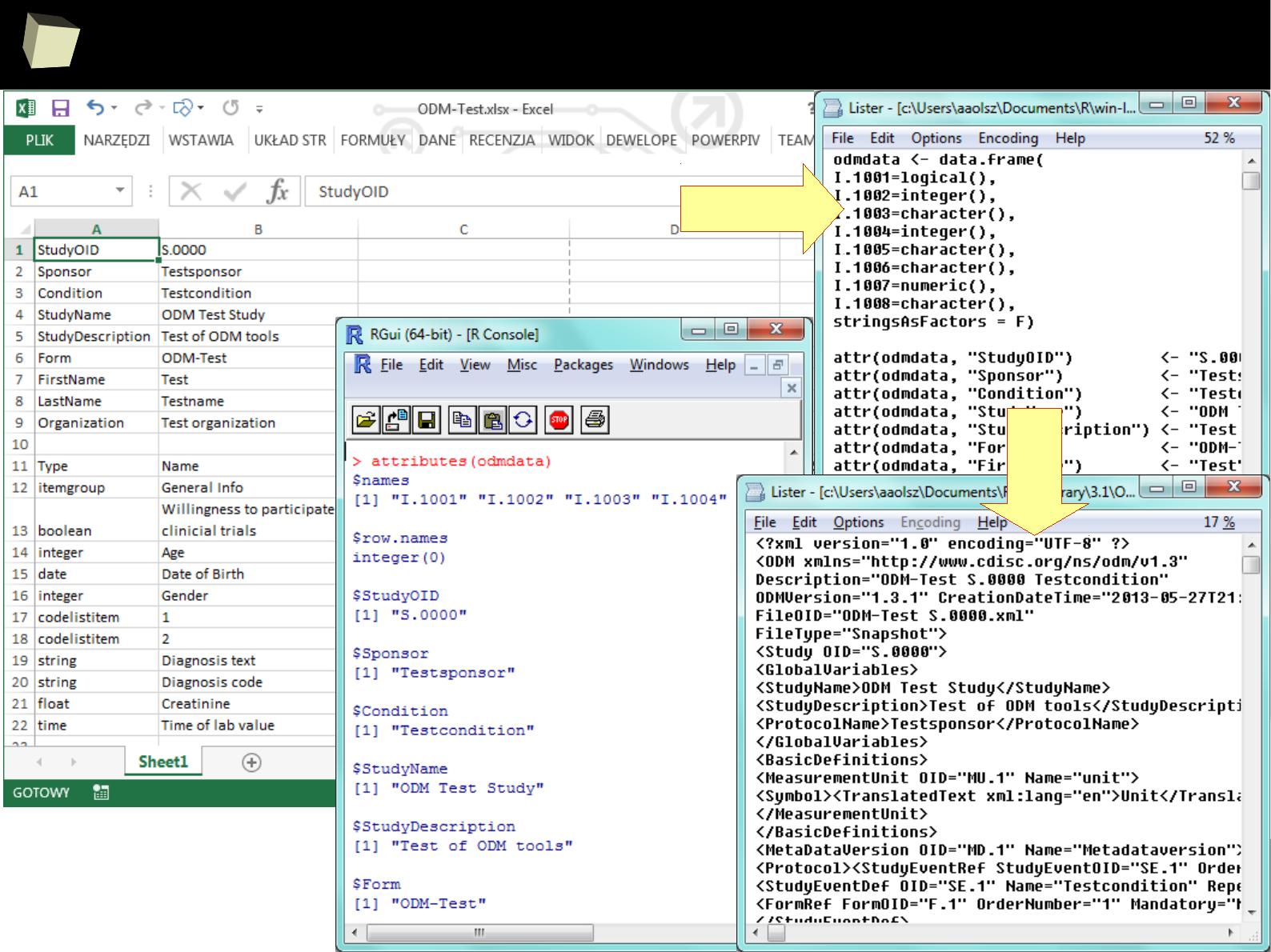Click the lower Lister scroll down arrow
Screen dimensions: 1271x952
[x=1251, y=912]
